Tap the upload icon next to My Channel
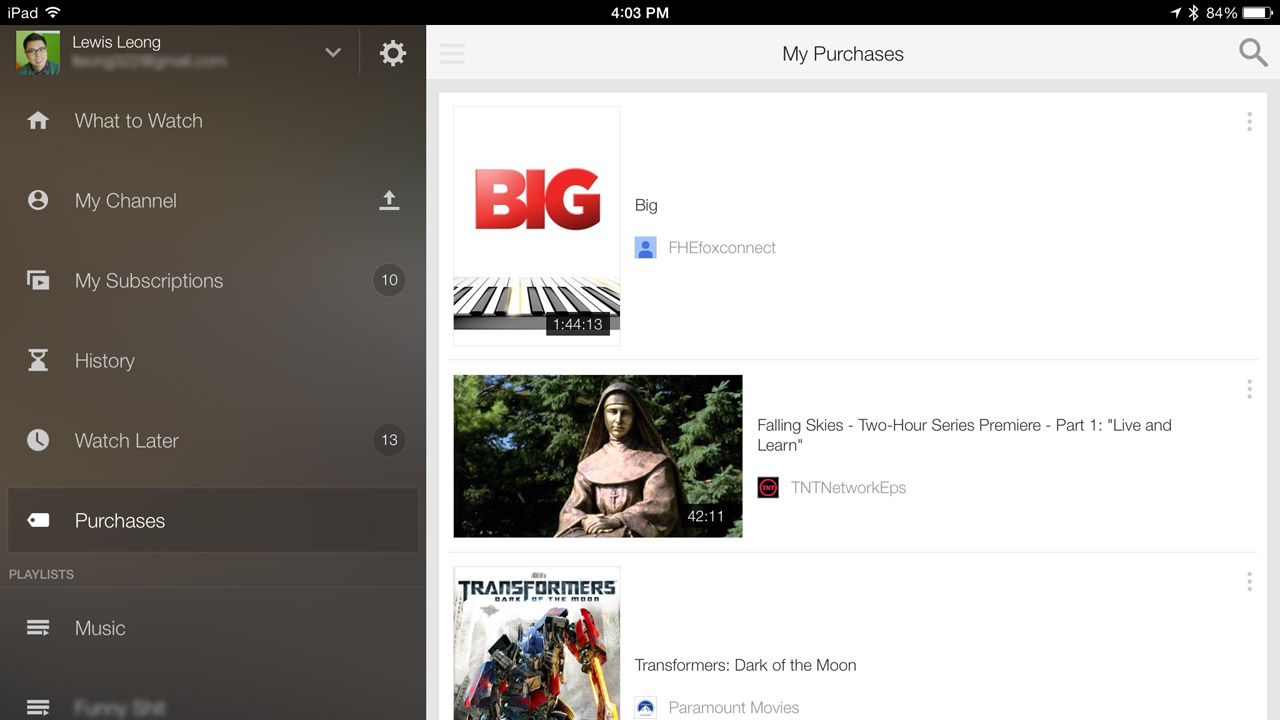Viewport: 1280px width, 720px height. tap(389, 201)
